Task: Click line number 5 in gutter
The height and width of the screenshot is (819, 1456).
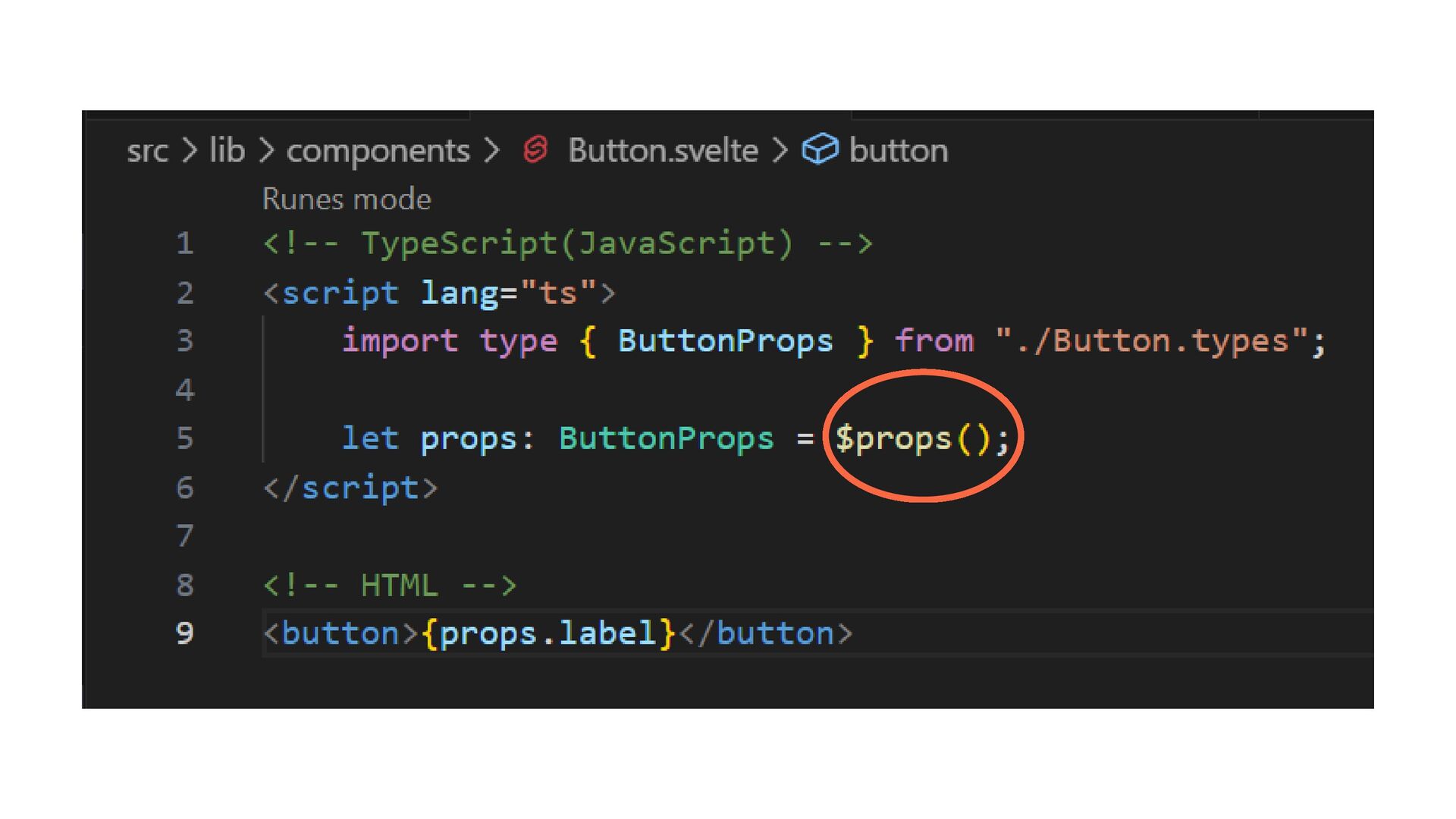Action: [185, 438]
